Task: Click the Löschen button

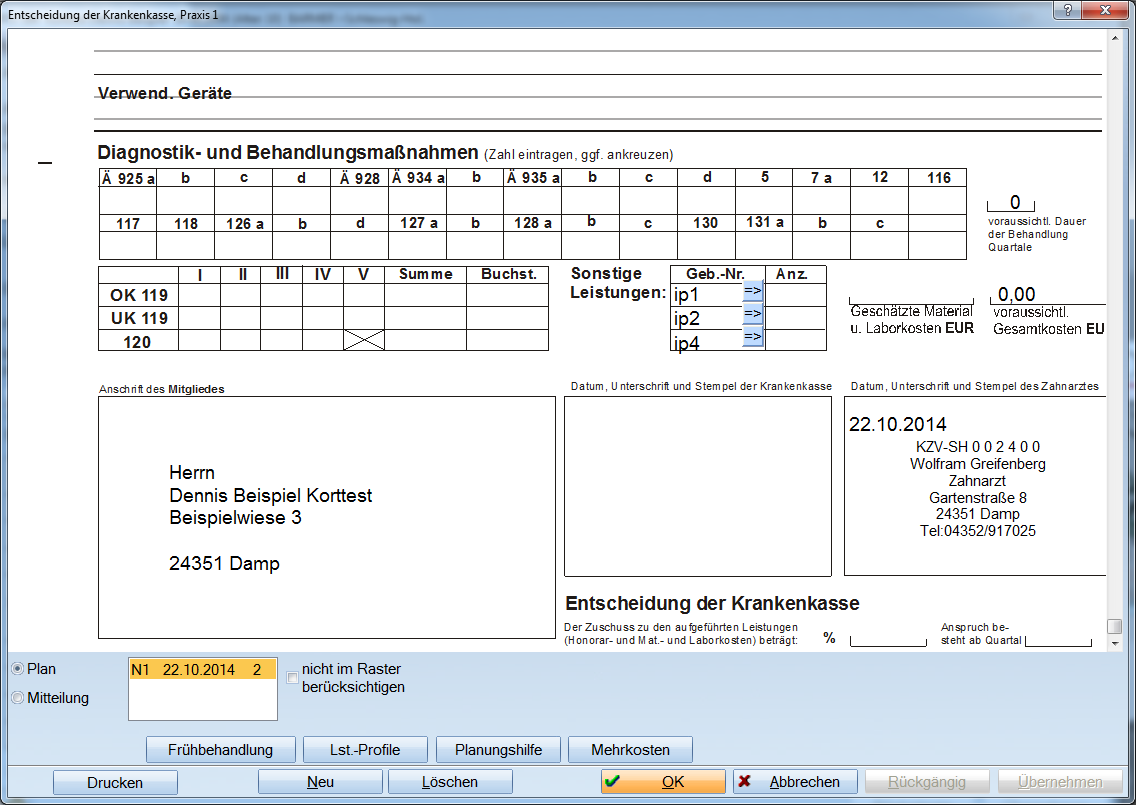Action: tap(450, 782)
